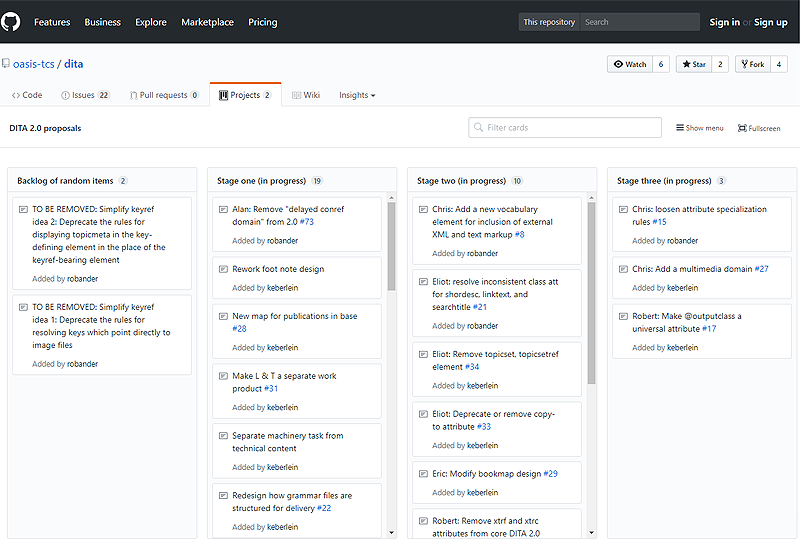This screenshot has height=540, width=800.
Task: Open Explore in the top navigation
Action: [151, 22]
